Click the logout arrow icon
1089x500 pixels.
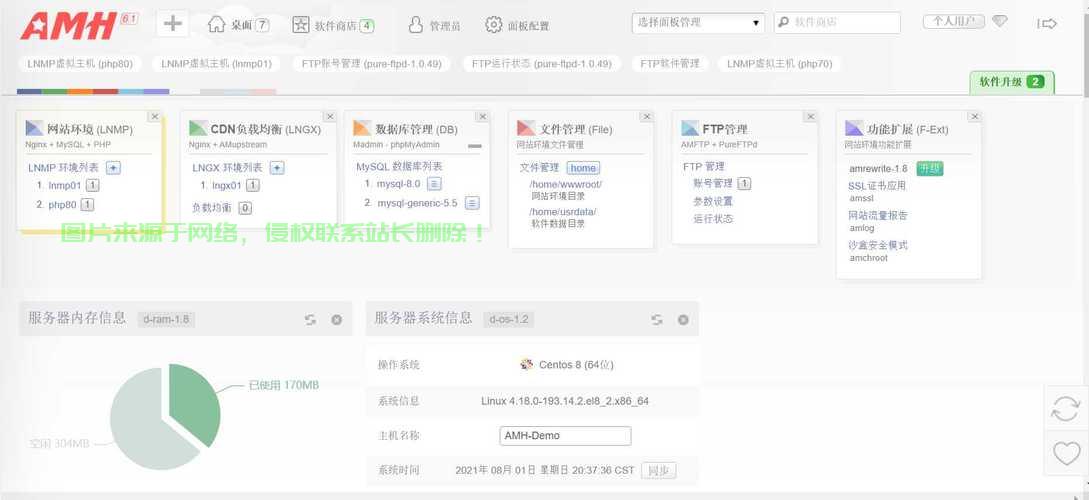(1047, 24)
